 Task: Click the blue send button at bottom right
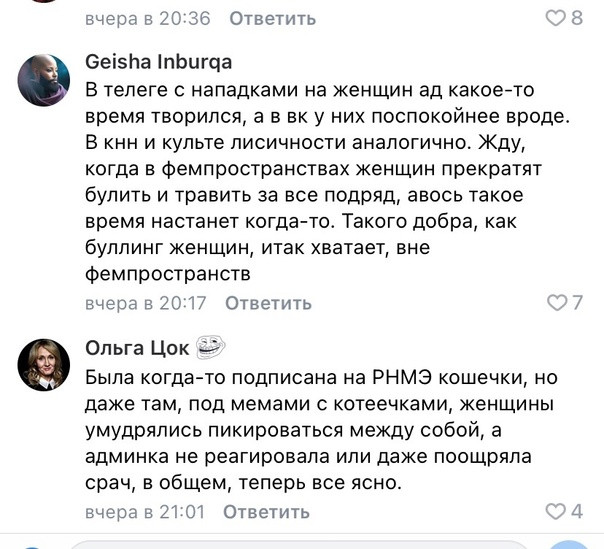pos(571,544)
